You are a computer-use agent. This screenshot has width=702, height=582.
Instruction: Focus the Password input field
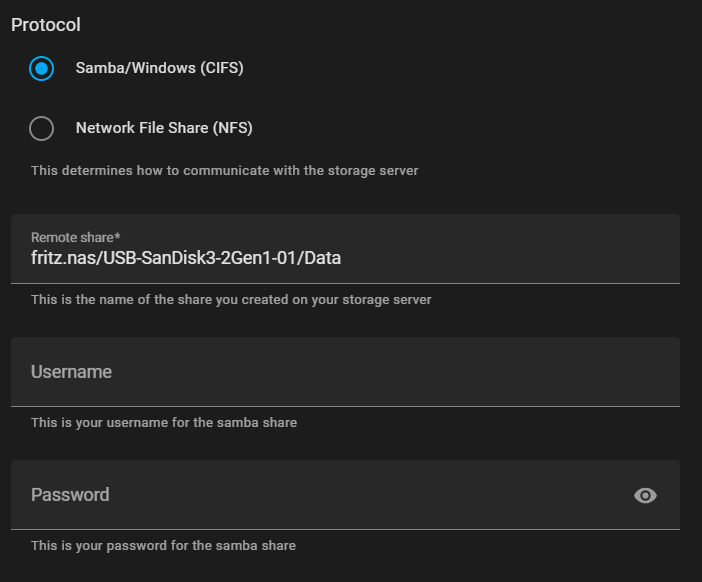point(320,495)
